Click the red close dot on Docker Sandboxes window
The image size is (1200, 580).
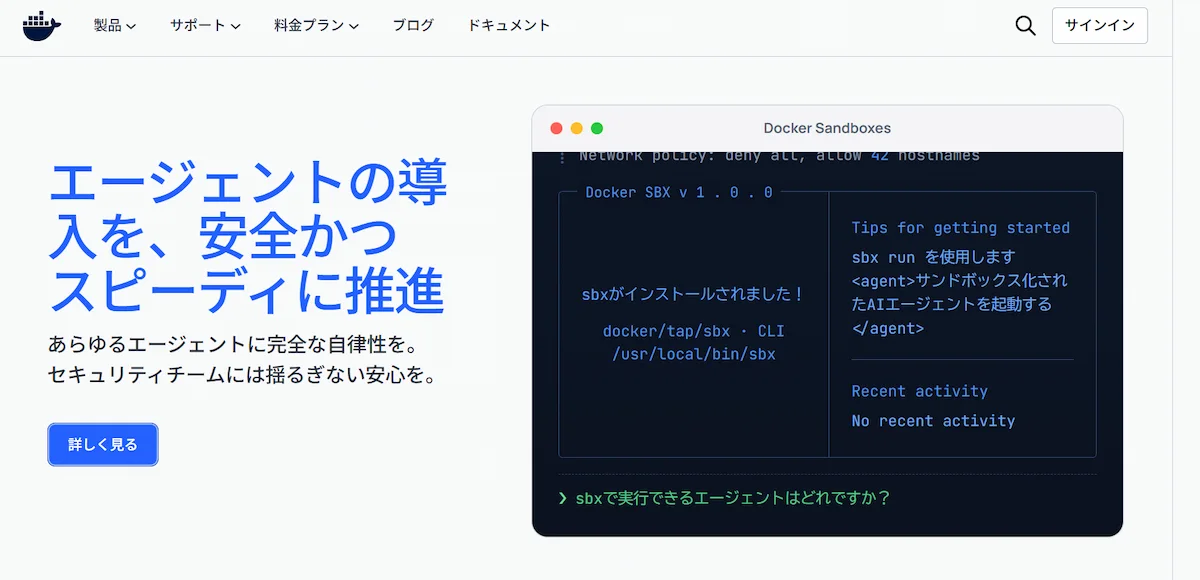click(x=556, y=128)
